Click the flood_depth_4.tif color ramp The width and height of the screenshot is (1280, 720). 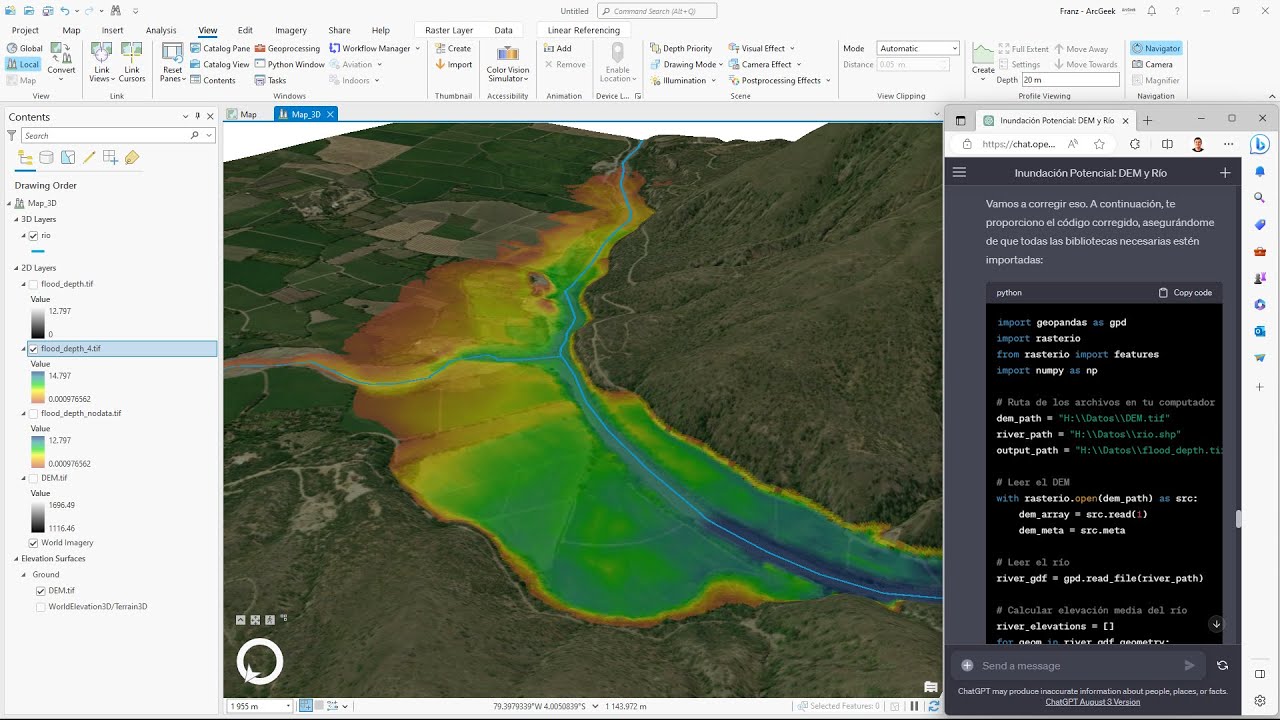point(38,387)
